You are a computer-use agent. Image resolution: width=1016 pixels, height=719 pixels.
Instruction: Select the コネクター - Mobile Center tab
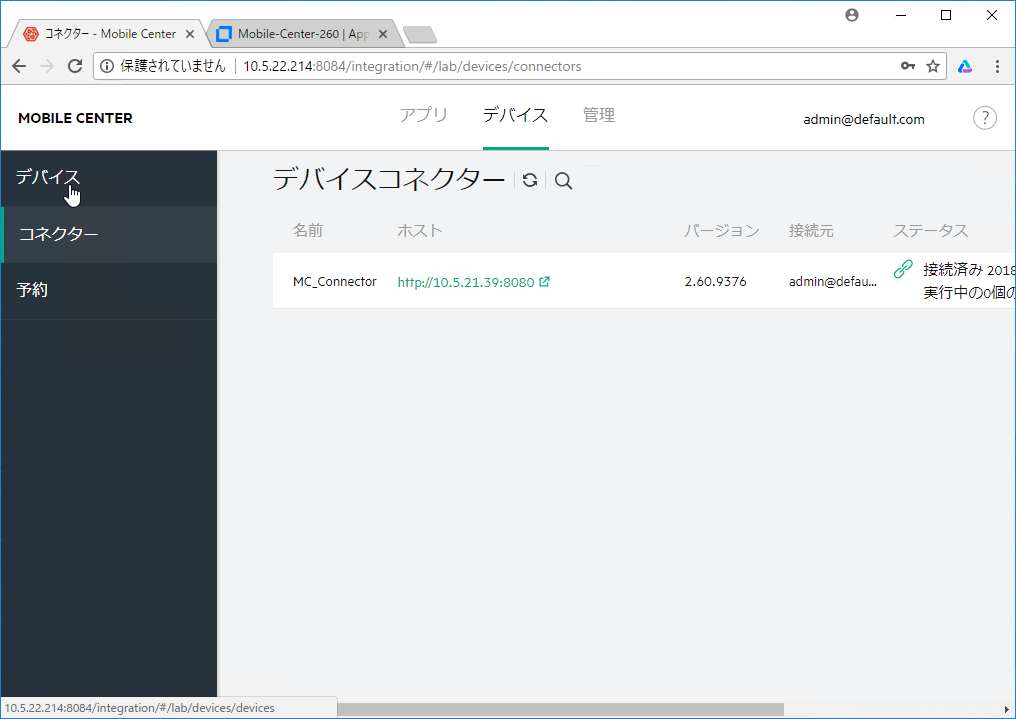coord(109,34)
